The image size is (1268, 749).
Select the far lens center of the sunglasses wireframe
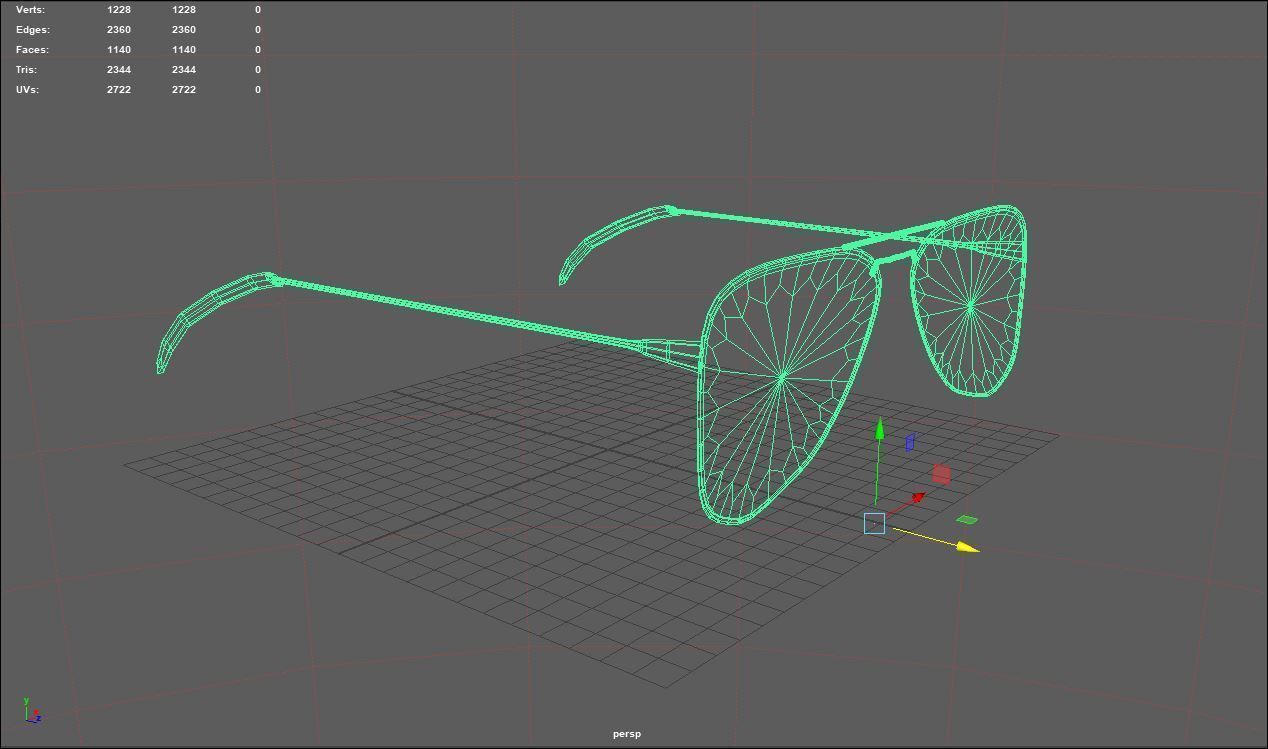[971, 306]
